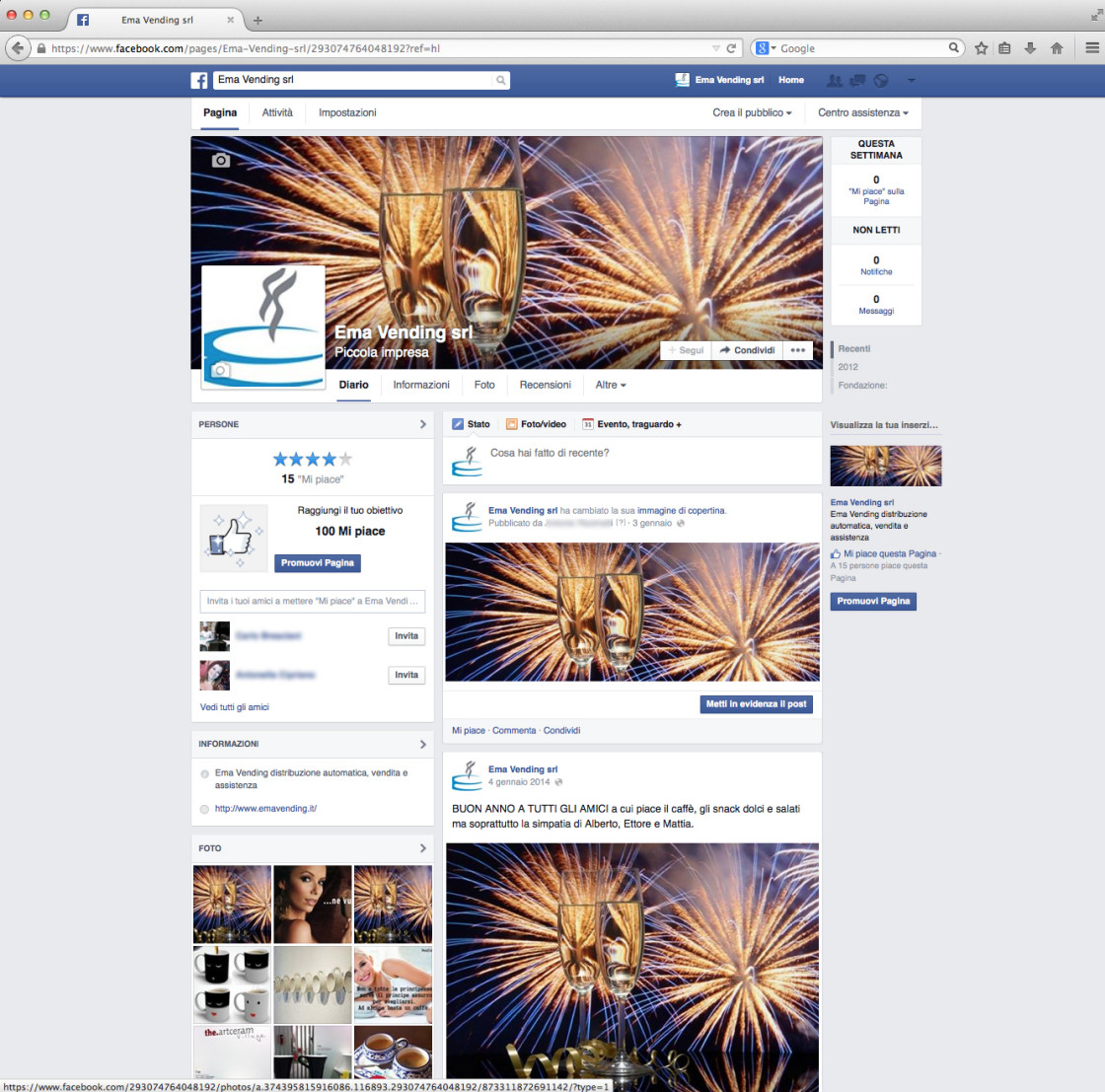Screen dimensions: 1105x1092
Task: Expand Crea il pubblico dropdown
Action: (x=752, y=112)
